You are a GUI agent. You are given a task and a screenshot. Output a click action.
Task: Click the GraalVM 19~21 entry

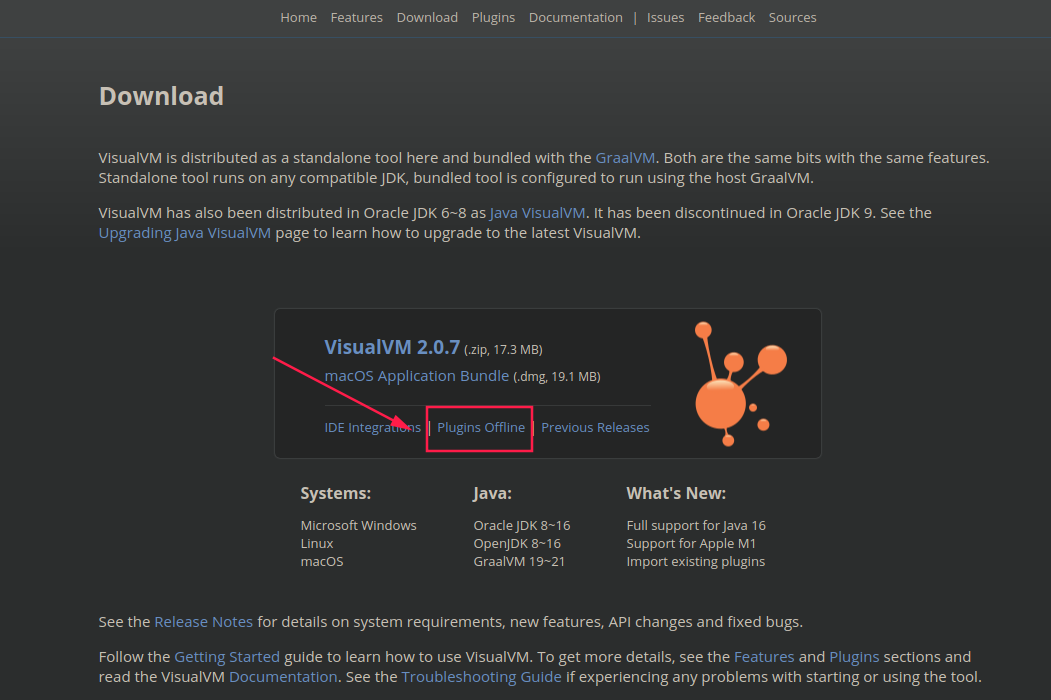(519, 561)
